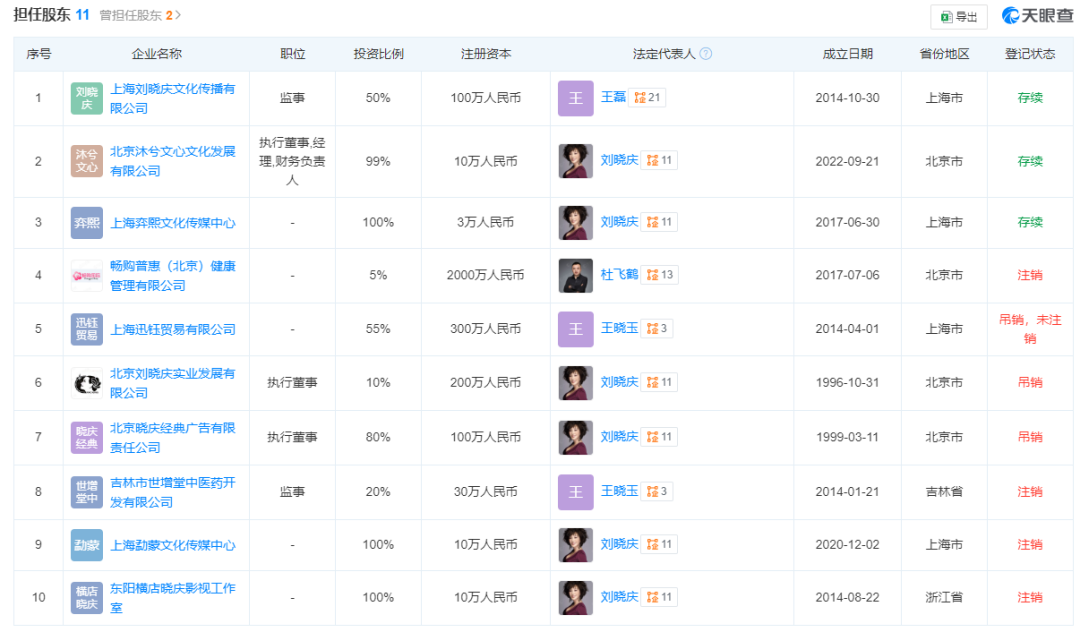Image resolution: width=1080 pixels, height=632 pixels.
Task: Click the 注册资本 column header
Action: 486,54
